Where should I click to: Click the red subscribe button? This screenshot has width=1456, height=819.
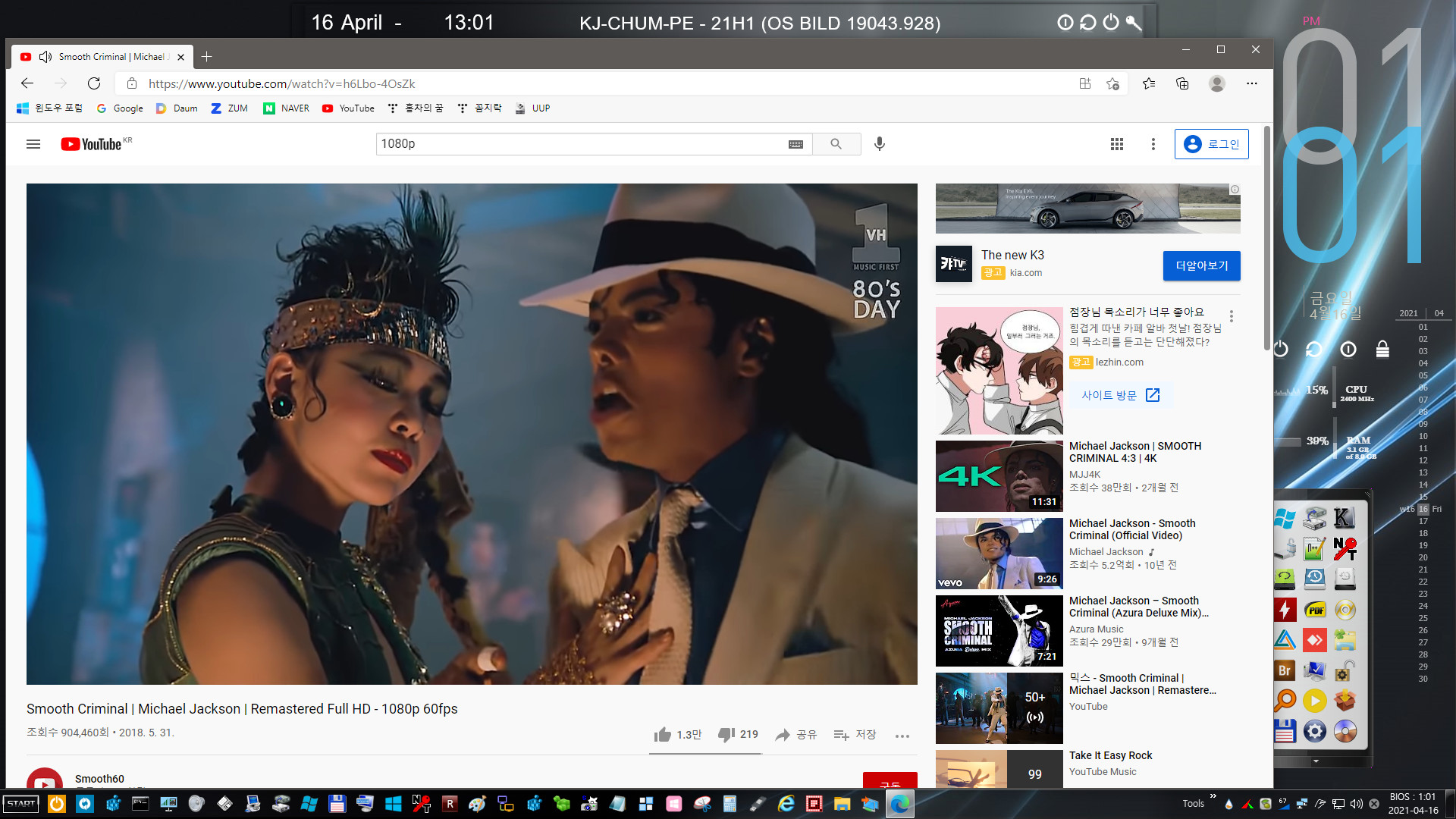890,780
